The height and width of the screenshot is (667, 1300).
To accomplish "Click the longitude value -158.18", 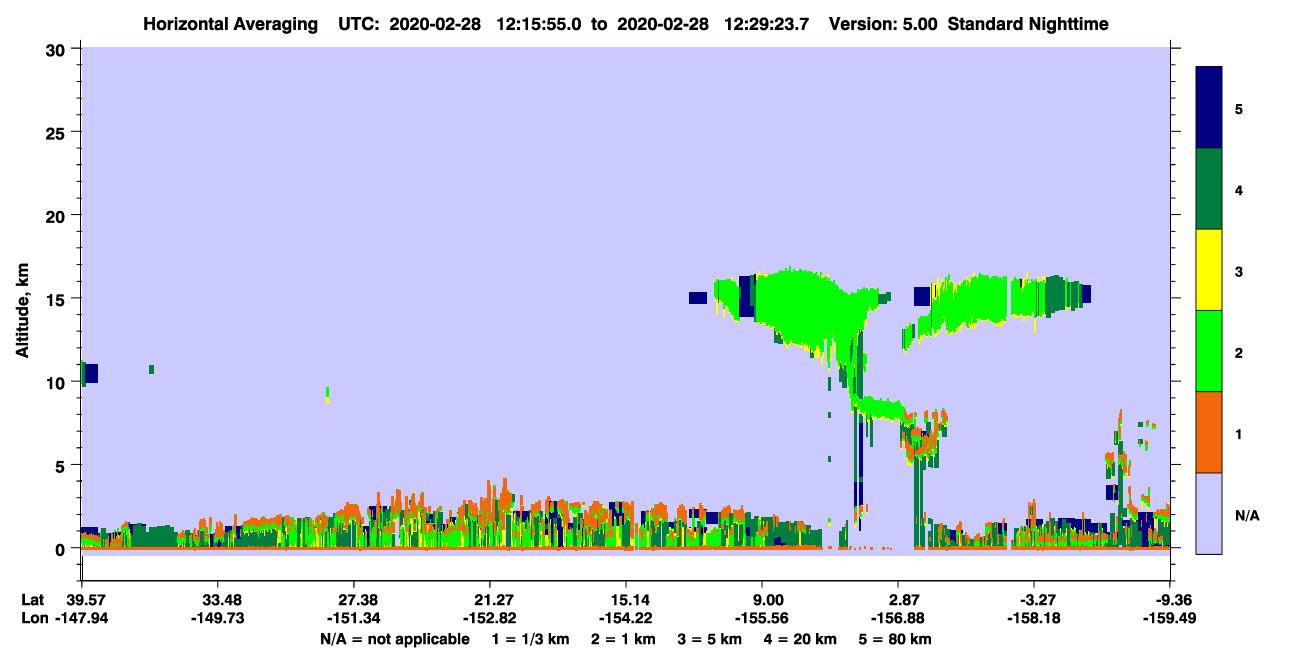I will [1034, 618].
